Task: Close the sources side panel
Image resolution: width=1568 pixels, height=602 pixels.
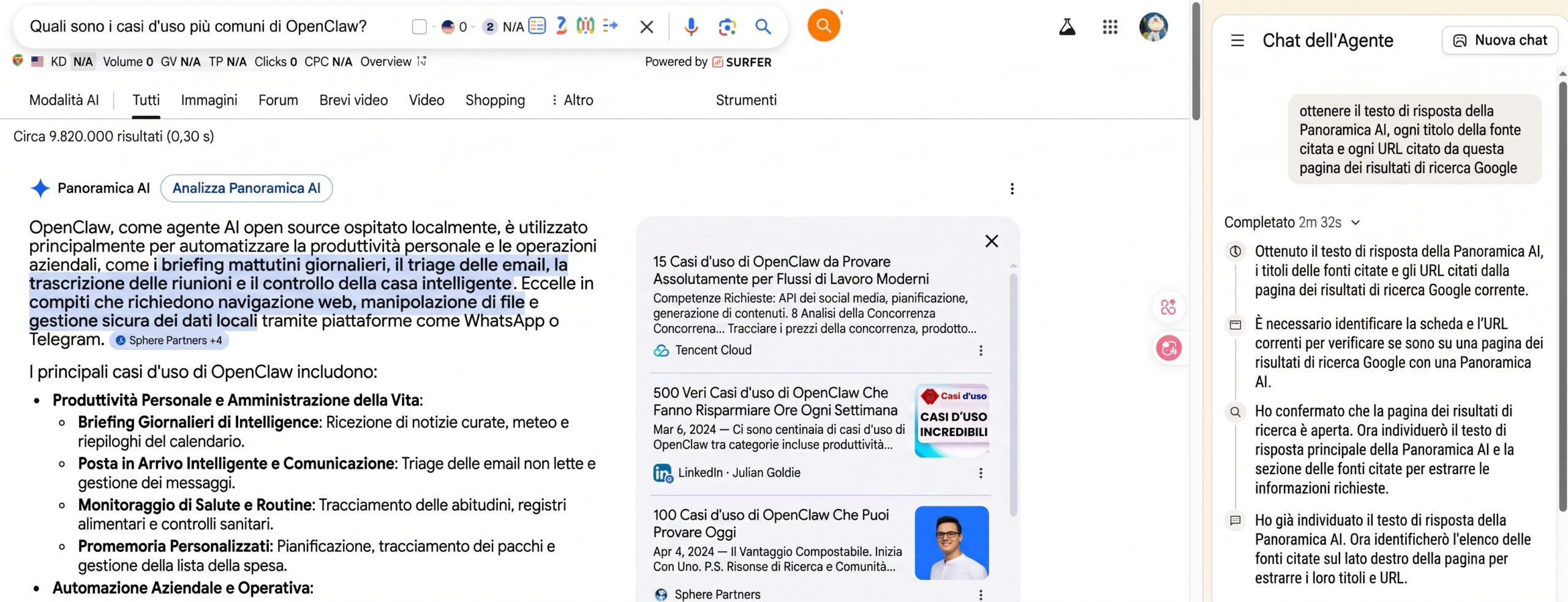Action: point(991,241)
